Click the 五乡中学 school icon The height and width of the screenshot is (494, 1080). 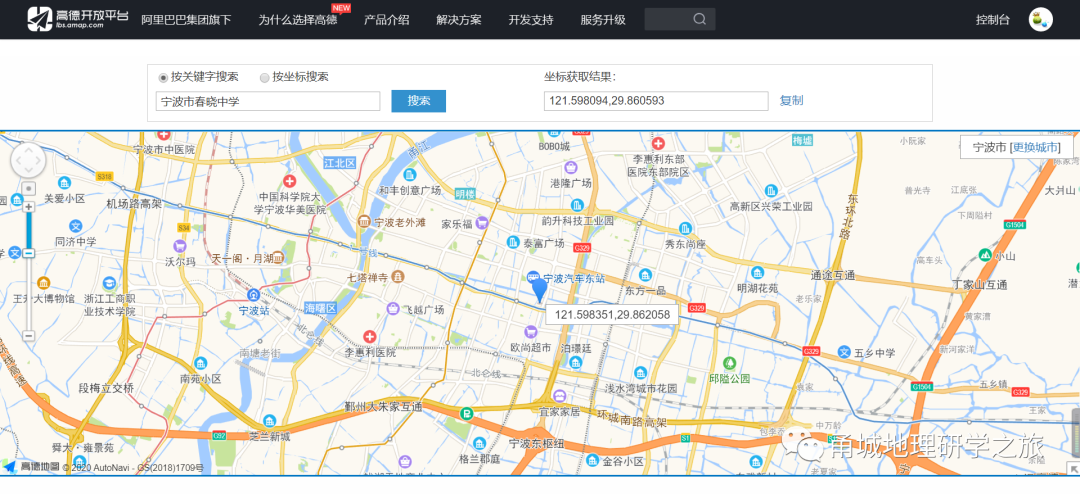pos(845,352)
